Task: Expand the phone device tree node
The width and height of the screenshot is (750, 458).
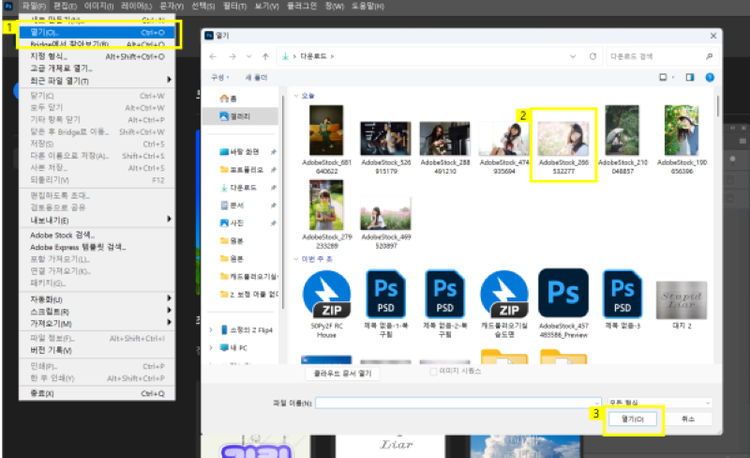Action: pos(211,330)
